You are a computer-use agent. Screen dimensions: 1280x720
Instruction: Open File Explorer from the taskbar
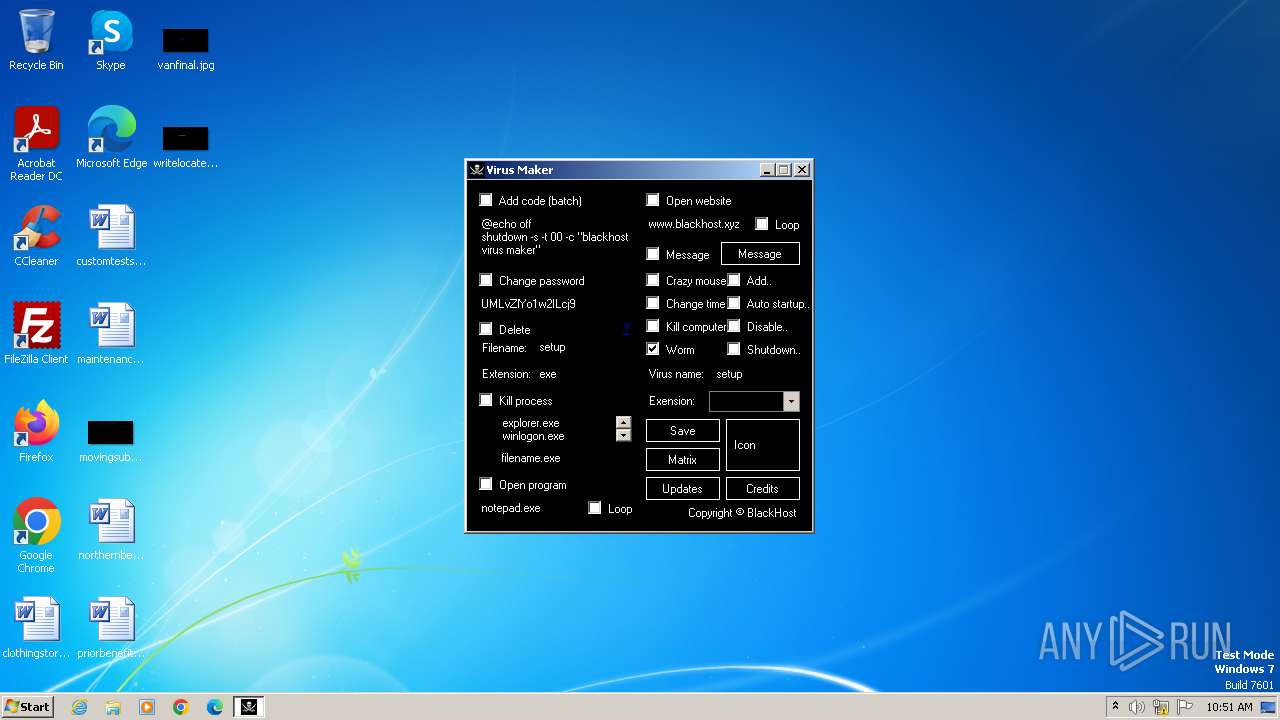pos(113,707)
